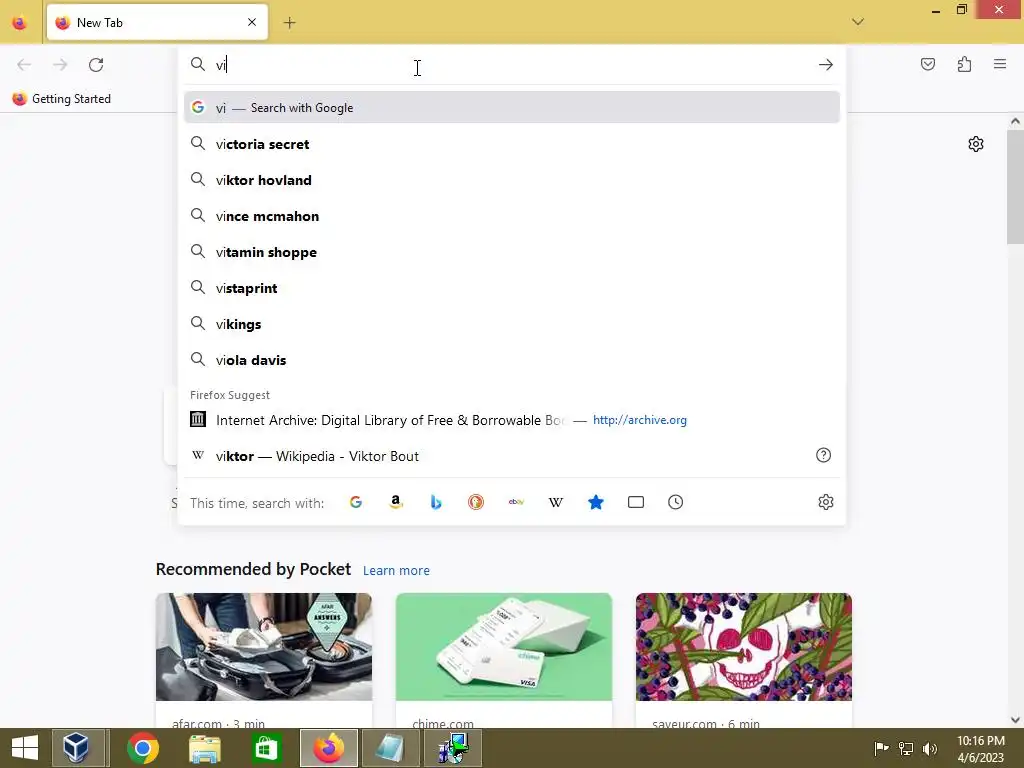The width and height of the screenshot is (1024, 768).
Task: Open clock showing 10:16 PM
Action: pyautogui.click(x=980, y=749)
